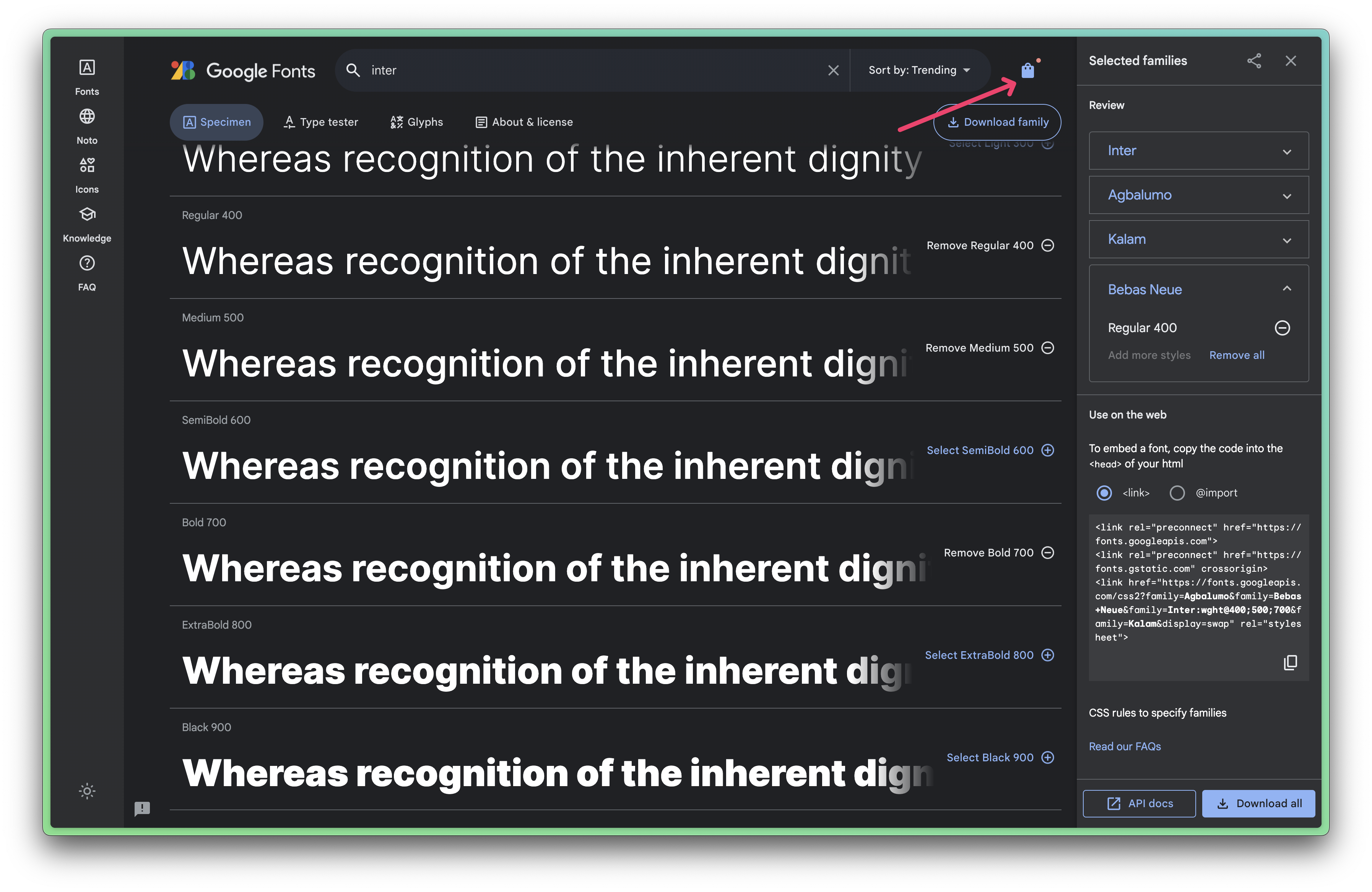Copy the embed code snippet

(x=1290, y=663)
